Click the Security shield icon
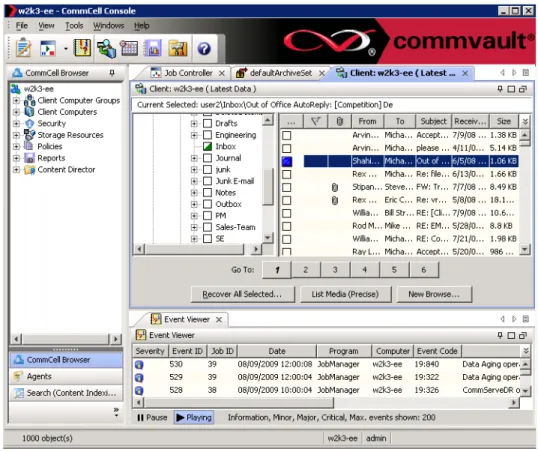Image resolution: width=538 pixels, height=452 pixels. pyautogui.click(x=30, y=123)
